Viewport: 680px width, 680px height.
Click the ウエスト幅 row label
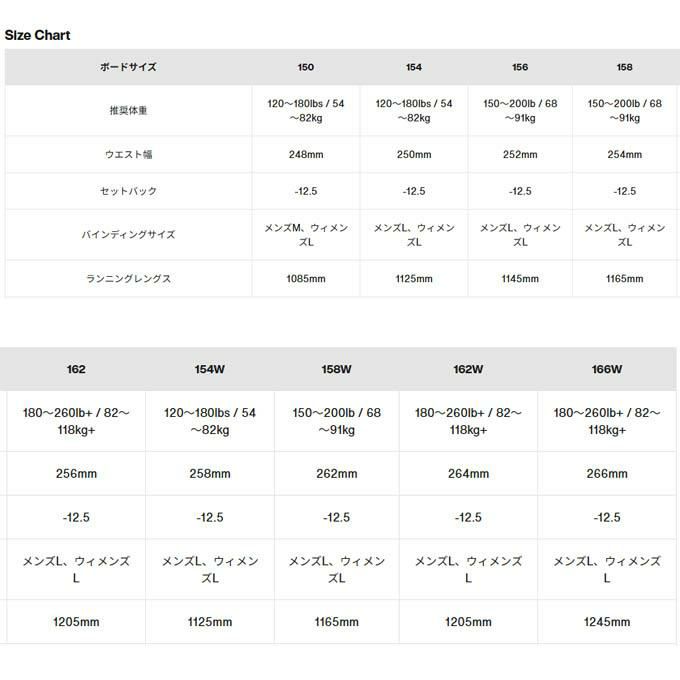pyautogui.click(x=128, y=155)
